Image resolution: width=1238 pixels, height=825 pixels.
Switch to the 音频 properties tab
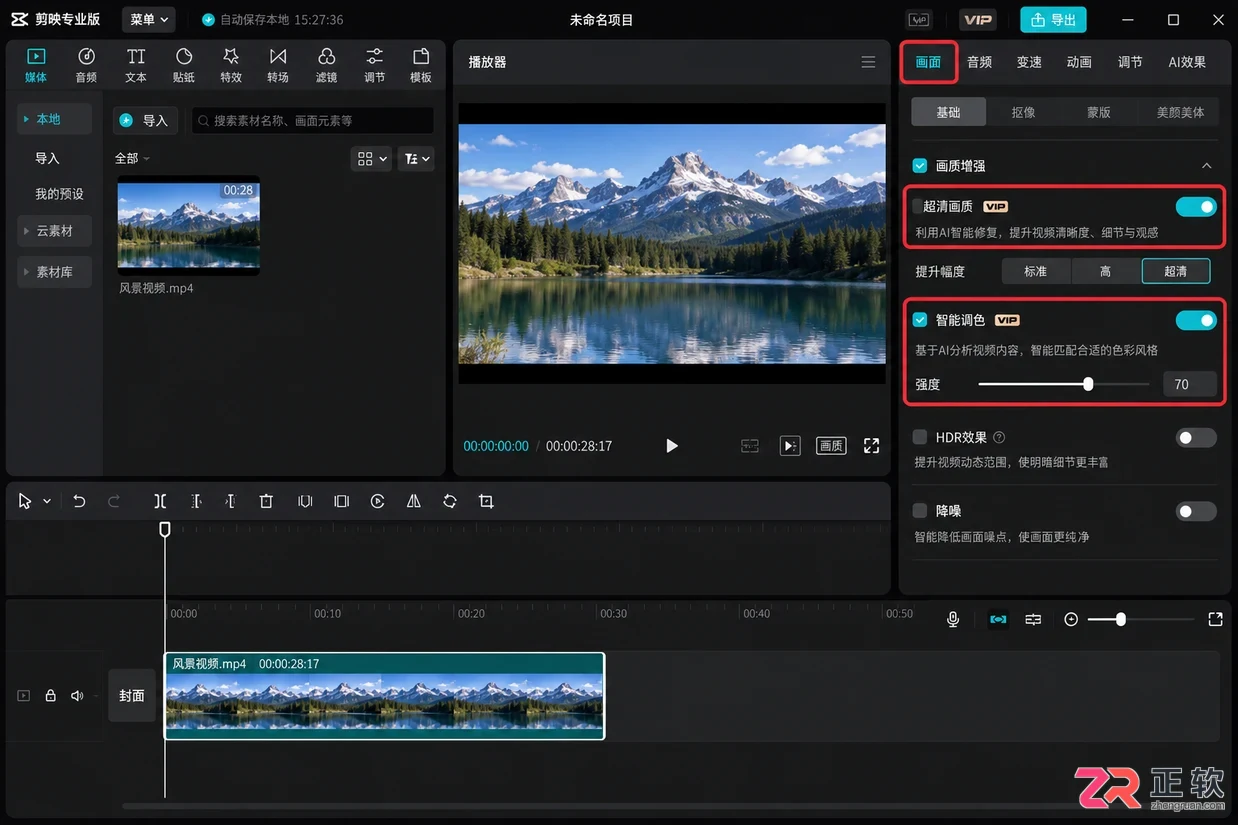tap(979, 62)
